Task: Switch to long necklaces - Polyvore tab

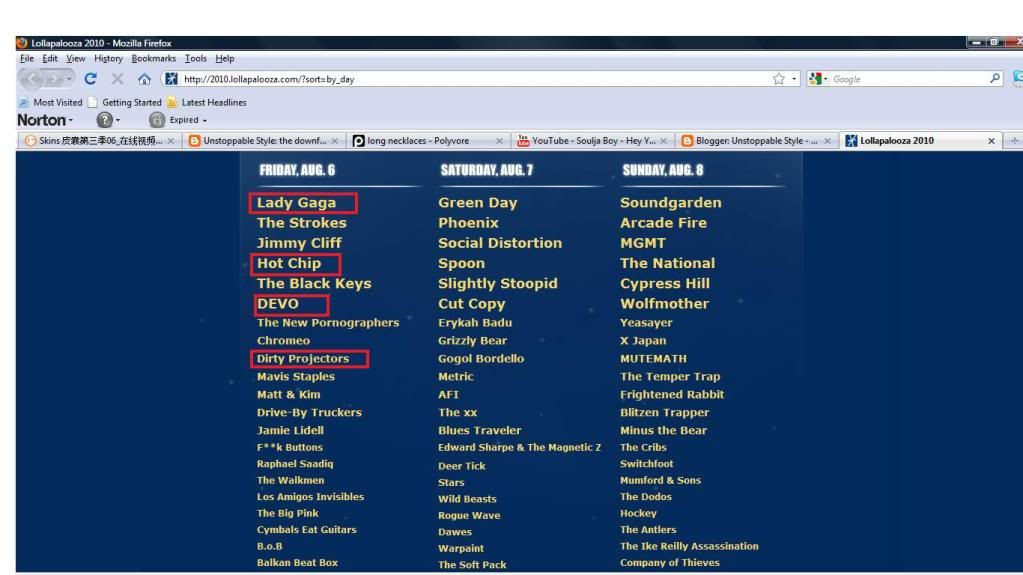Action: point(427,140)
